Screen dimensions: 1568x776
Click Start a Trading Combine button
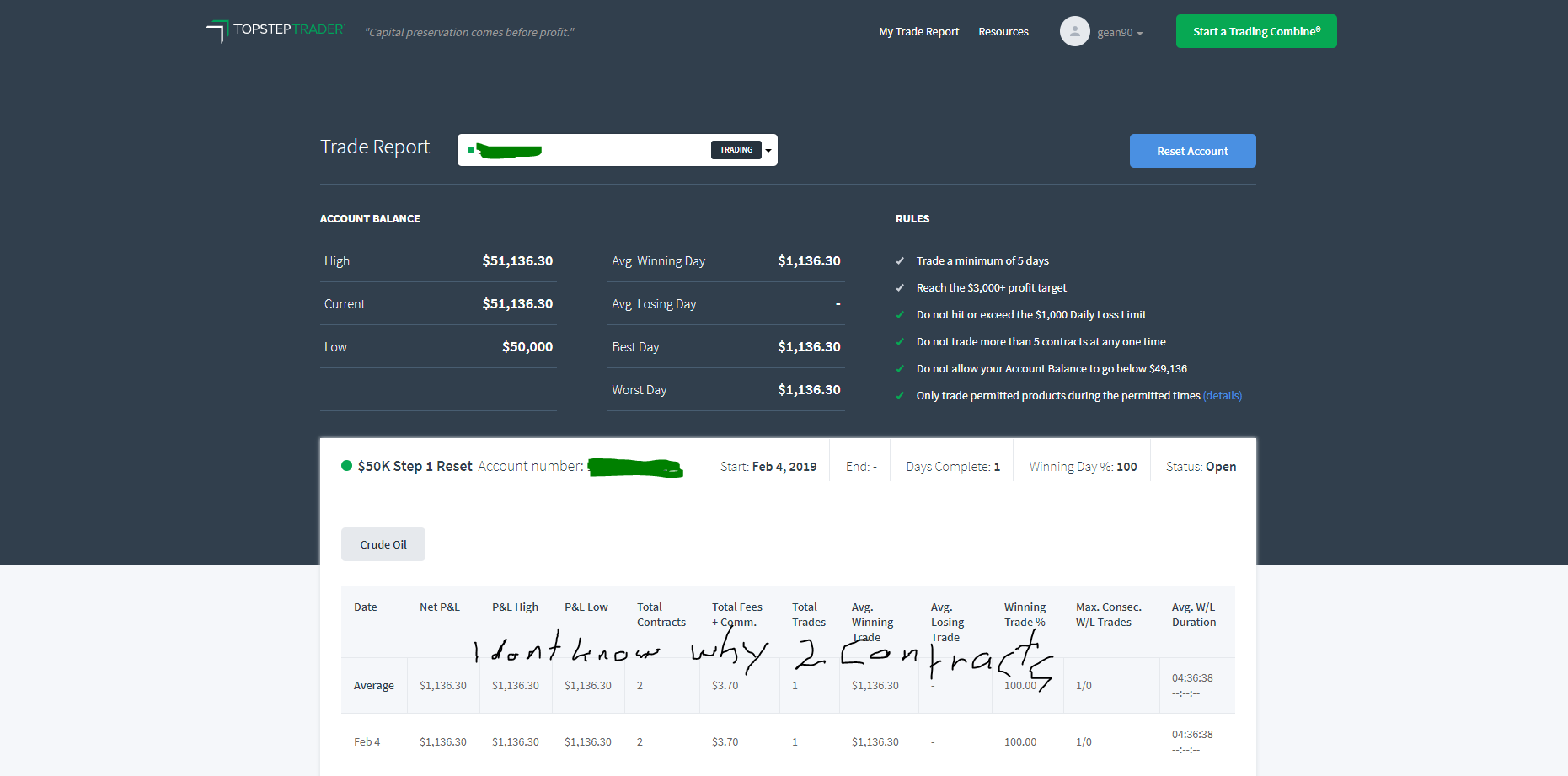tap(1256, 31)
